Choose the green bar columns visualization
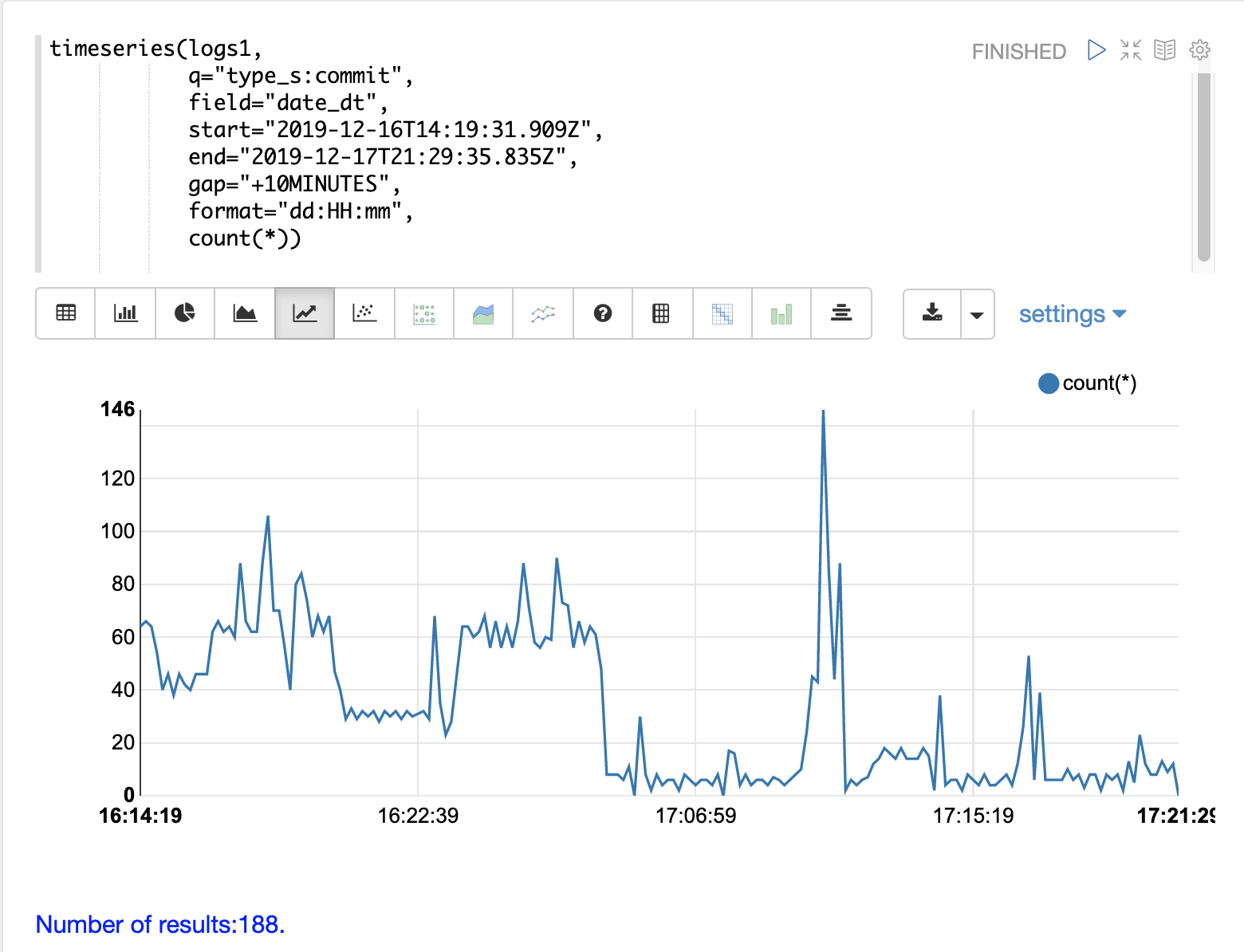The image size is (1244, 952). coord(781,313)
